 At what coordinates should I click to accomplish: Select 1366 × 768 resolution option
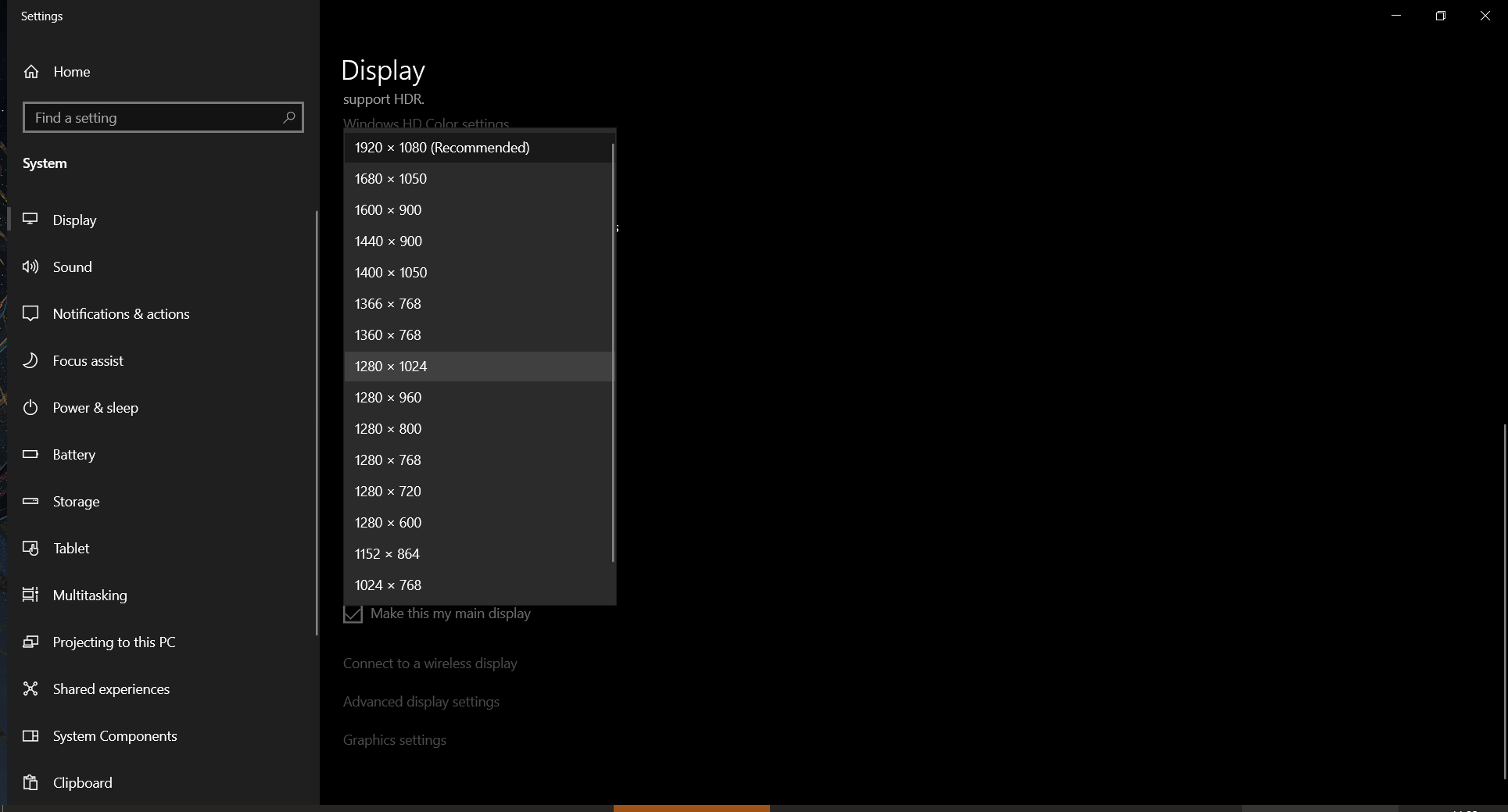388,304
